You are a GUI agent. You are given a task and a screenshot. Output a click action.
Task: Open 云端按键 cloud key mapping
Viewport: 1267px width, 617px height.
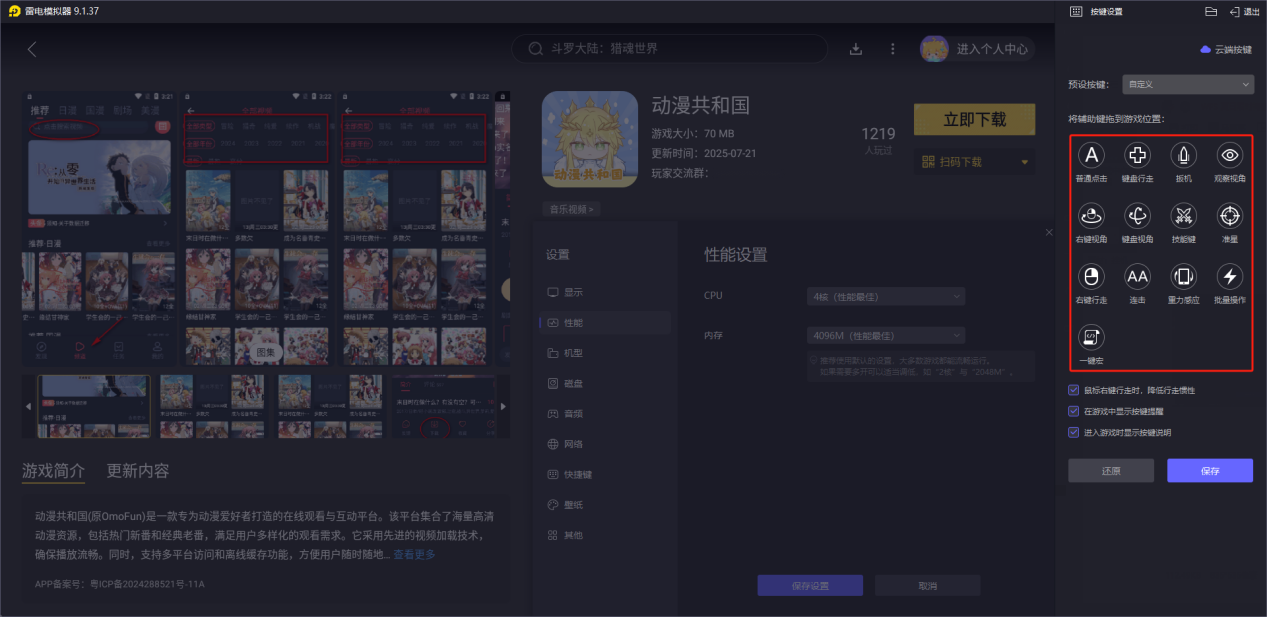pyautogui.click(x=1226, y=50)
